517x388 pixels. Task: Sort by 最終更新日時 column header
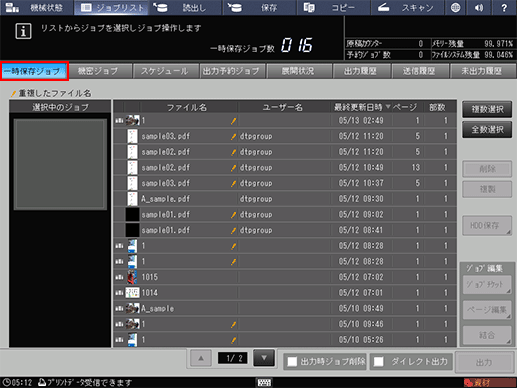(x=362, y=107)
